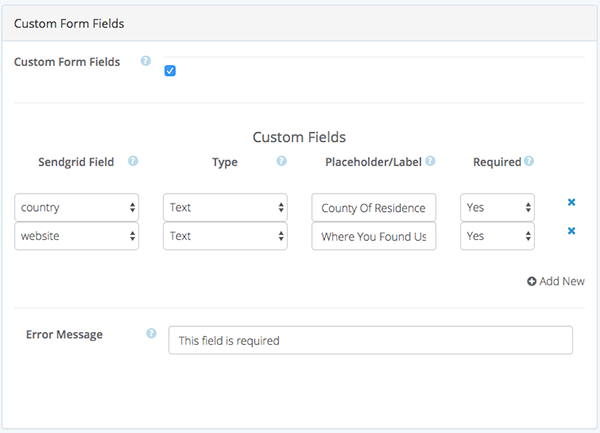This screenshot has width=600, height=433.
Task: Change Type dropdown in website row
Action: (x=225, y=236)
